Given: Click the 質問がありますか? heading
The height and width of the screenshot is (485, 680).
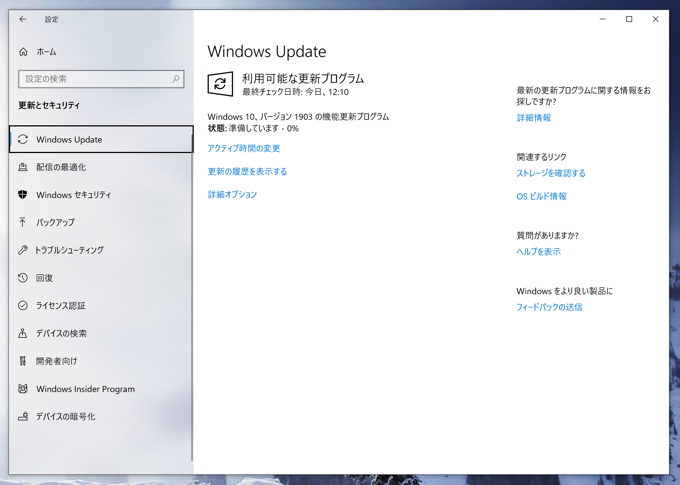Looking at the screenshot, I should click(547, 236).
